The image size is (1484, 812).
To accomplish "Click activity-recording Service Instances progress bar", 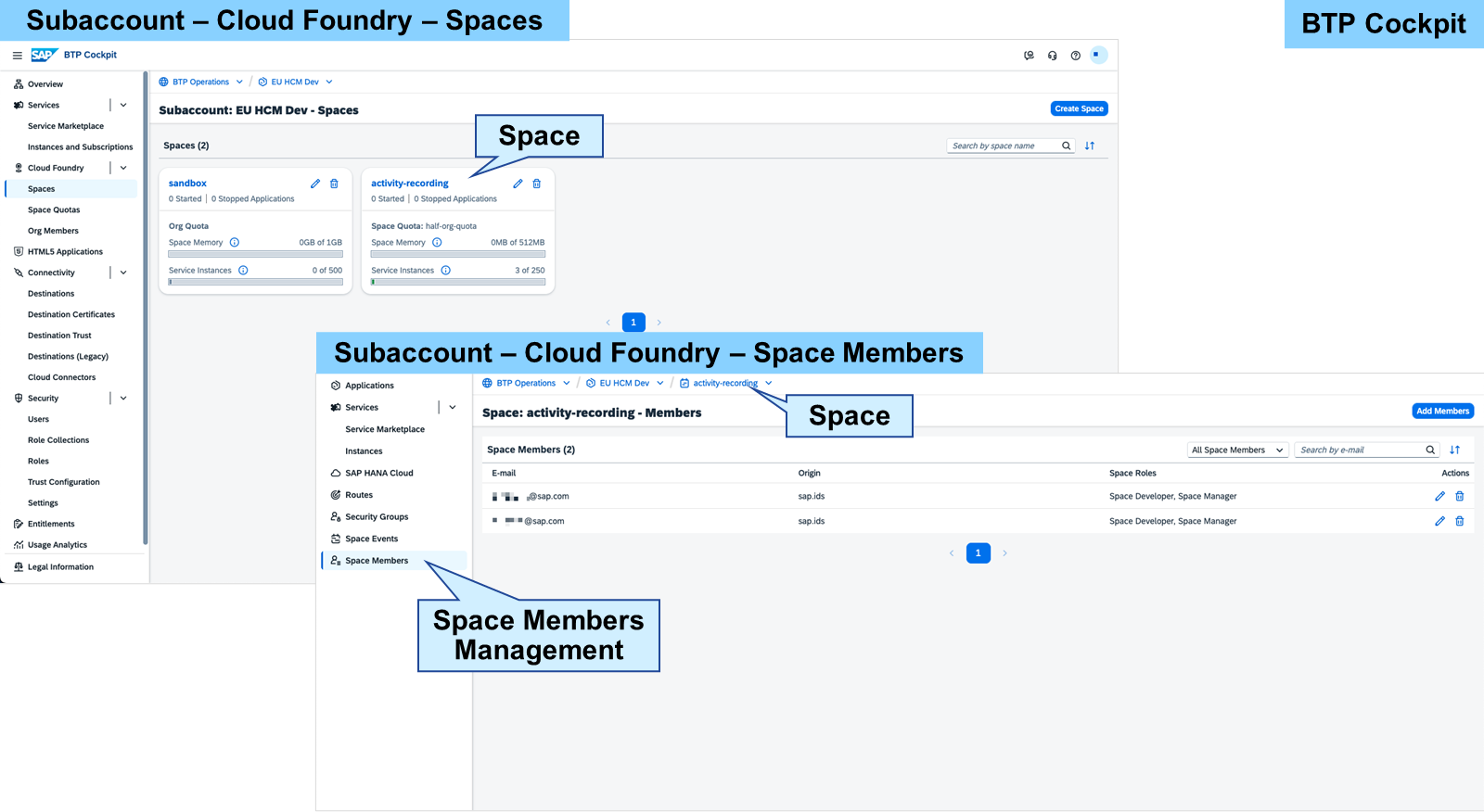I will click(x=458, y=282).
